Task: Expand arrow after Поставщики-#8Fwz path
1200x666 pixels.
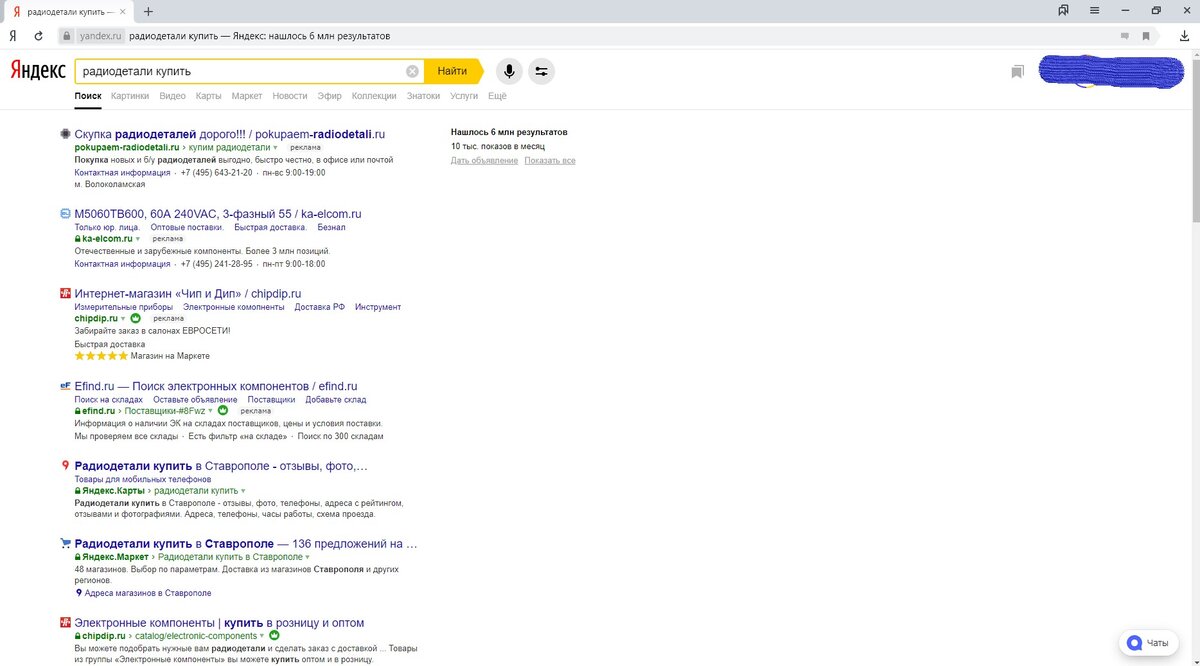Action: (212, 411)
